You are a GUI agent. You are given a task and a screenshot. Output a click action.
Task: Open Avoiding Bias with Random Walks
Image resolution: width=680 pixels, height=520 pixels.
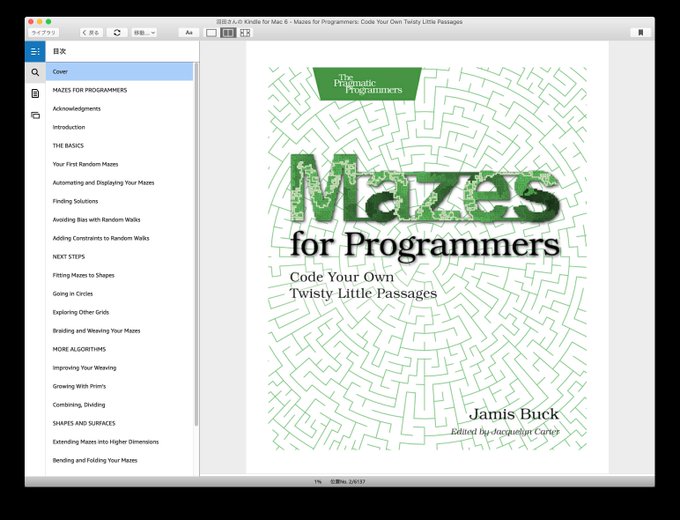tap(120, 219)
